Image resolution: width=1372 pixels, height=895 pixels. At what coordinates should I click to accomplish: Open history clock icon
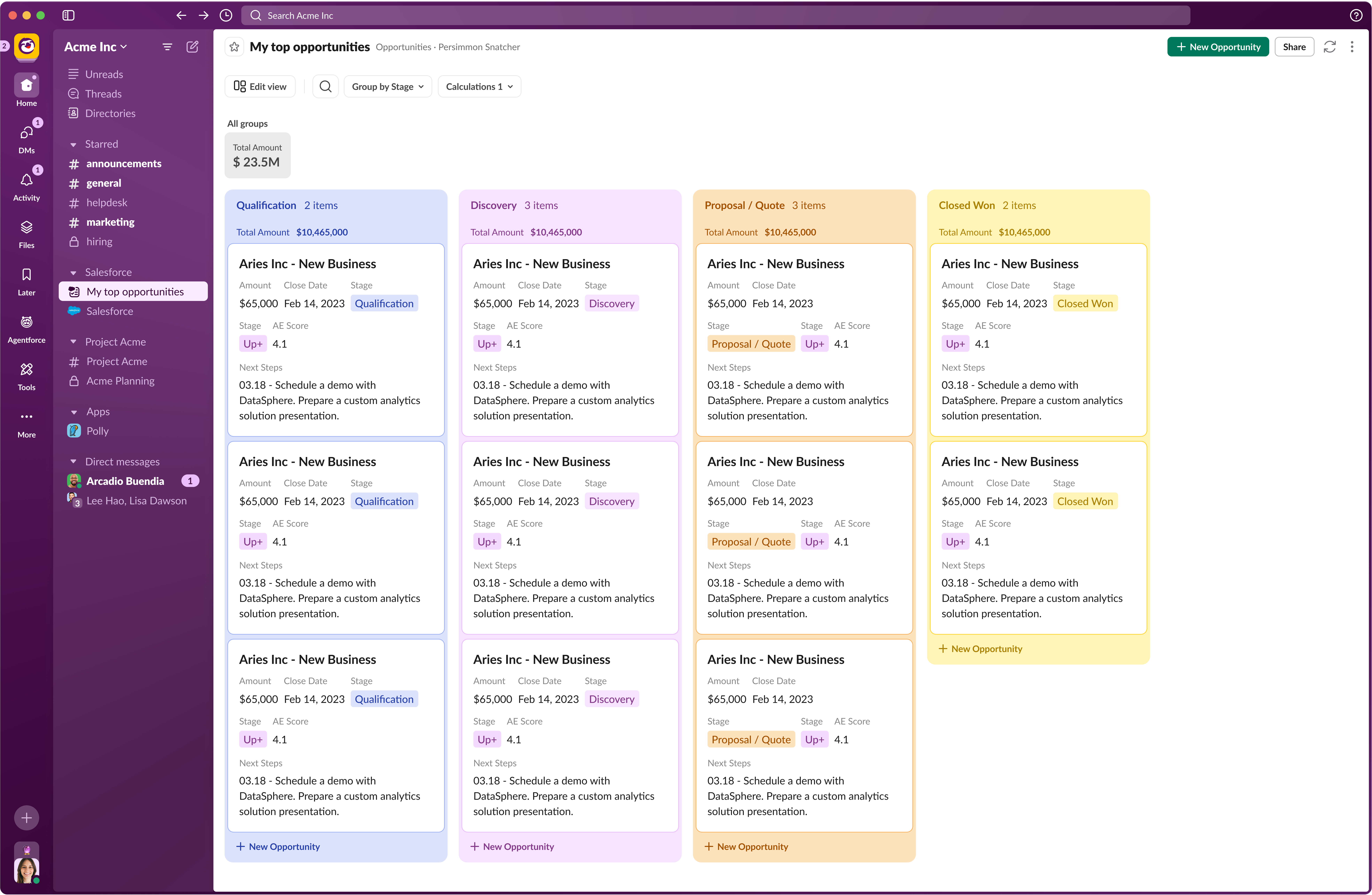pos(226,16)
